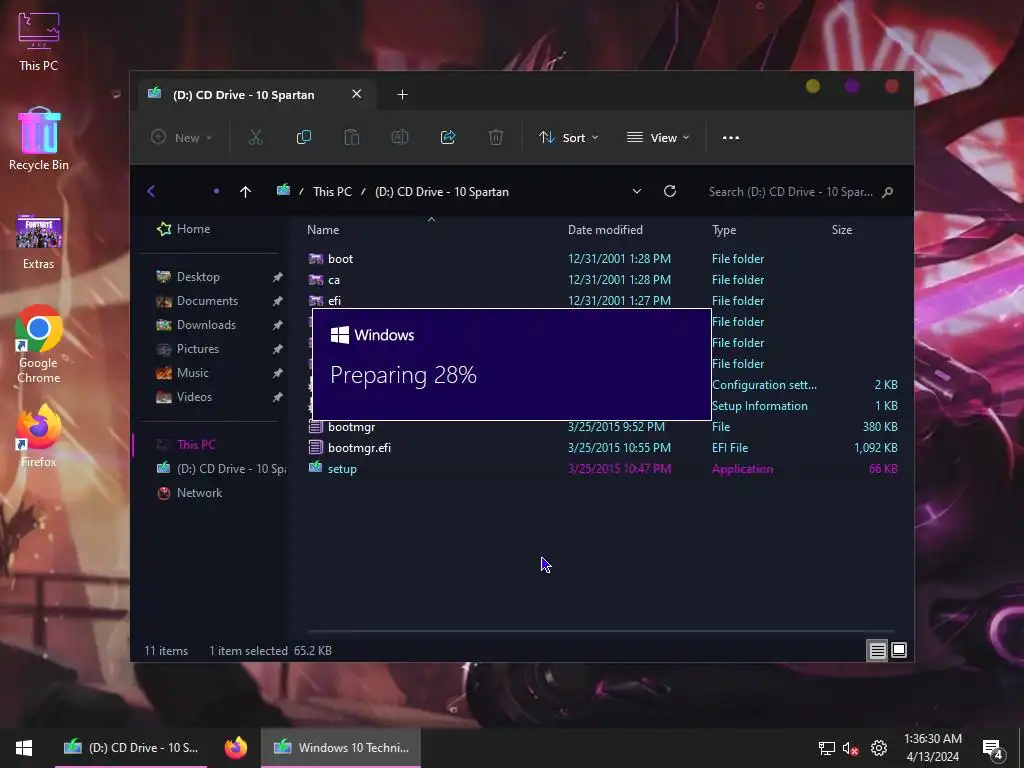
Task: Expand address bar history dropdown
Action: 637,191
